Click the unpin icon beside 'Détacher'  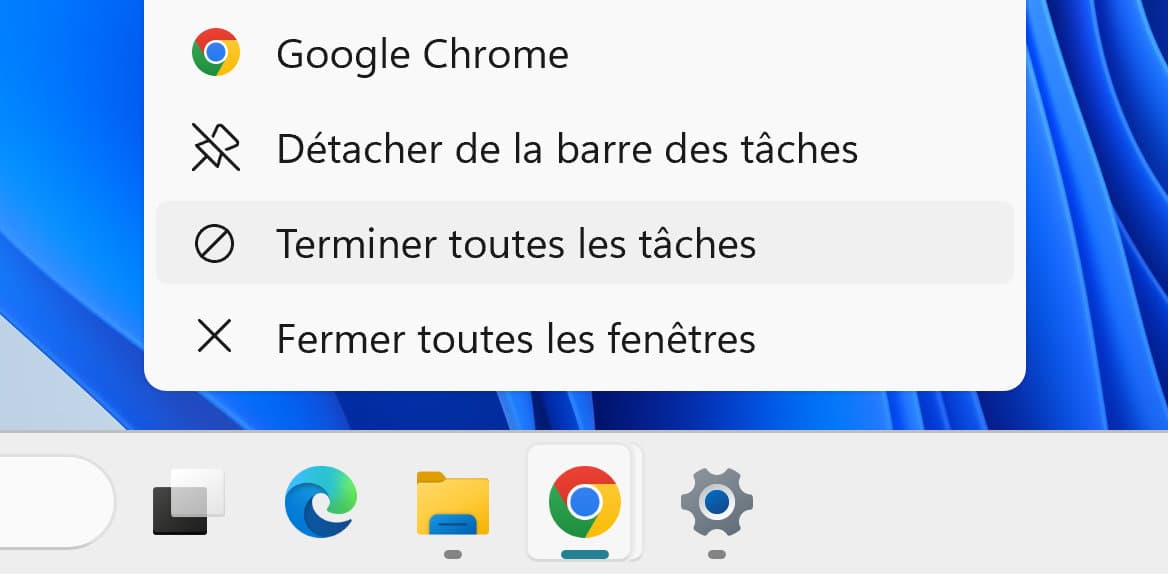point(216,148)
